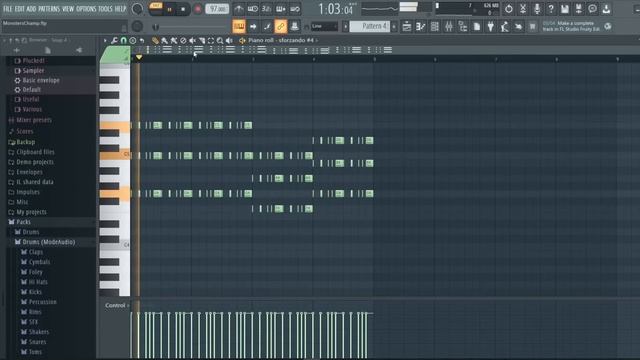Toggle the metronome

pos(239,9)
